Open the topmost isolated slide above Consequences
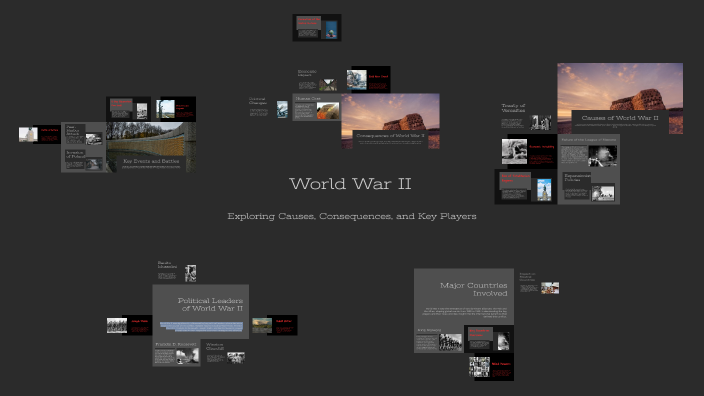Viewport: 704px width, 396px height. pyautogui.click(x=317, y=28)
